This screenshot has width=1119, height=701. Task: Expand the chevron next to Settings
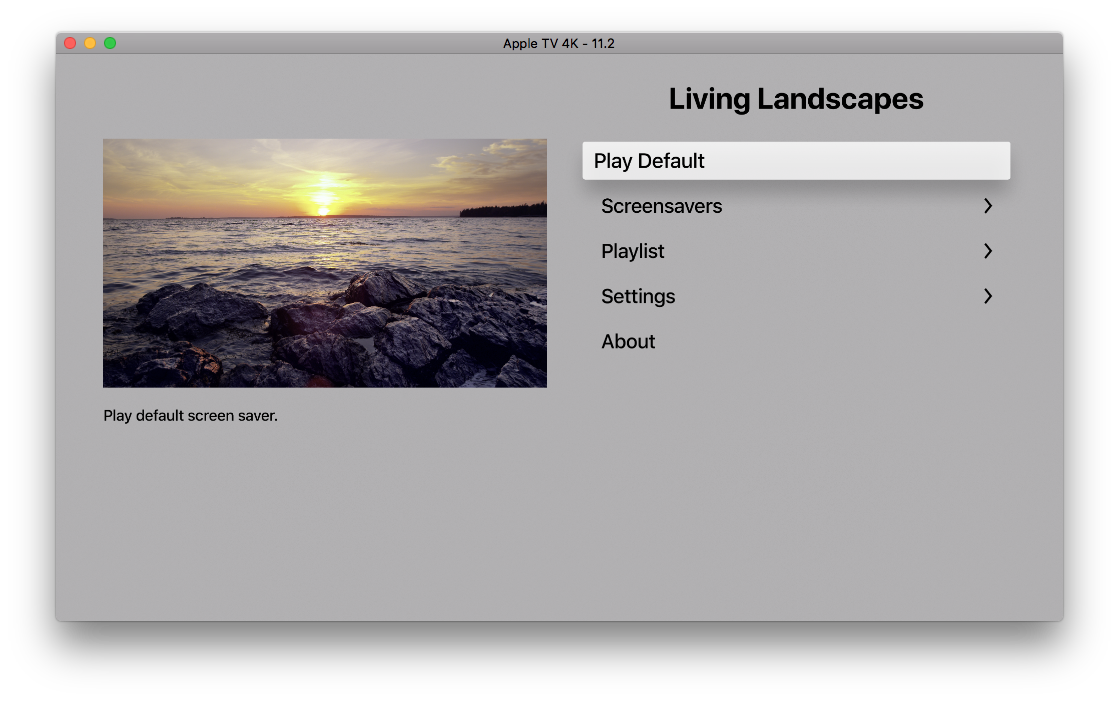988,296
